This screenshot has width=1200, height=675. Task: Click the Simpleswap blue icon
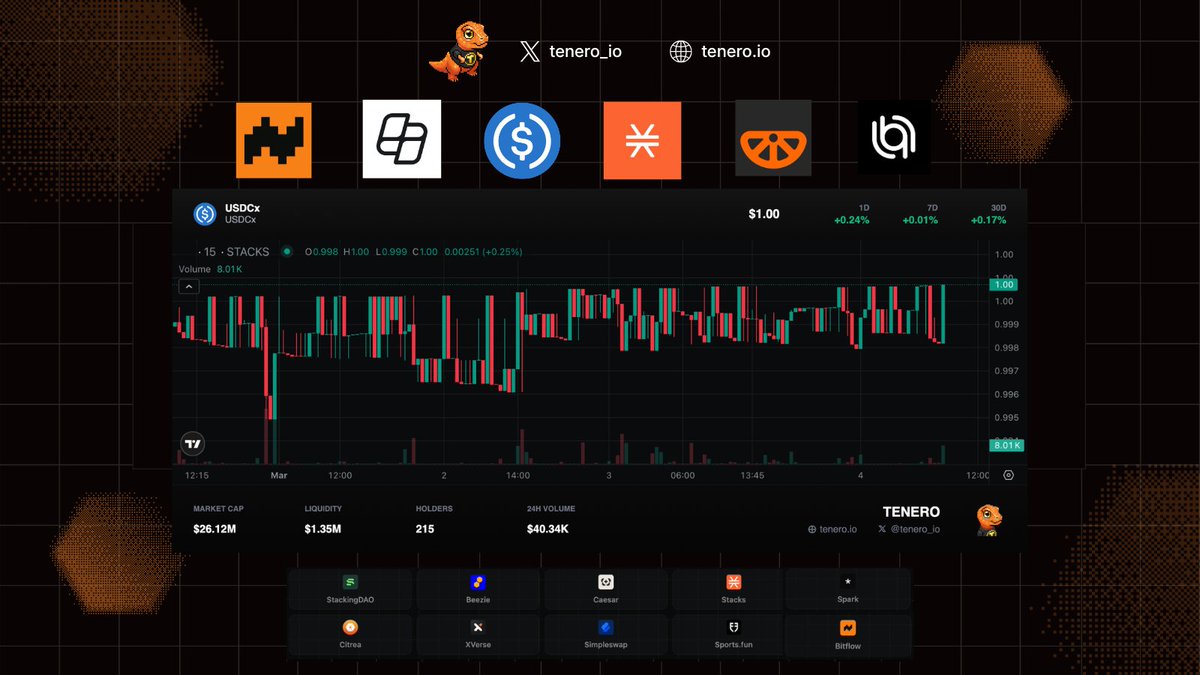[x=605, y=627]
